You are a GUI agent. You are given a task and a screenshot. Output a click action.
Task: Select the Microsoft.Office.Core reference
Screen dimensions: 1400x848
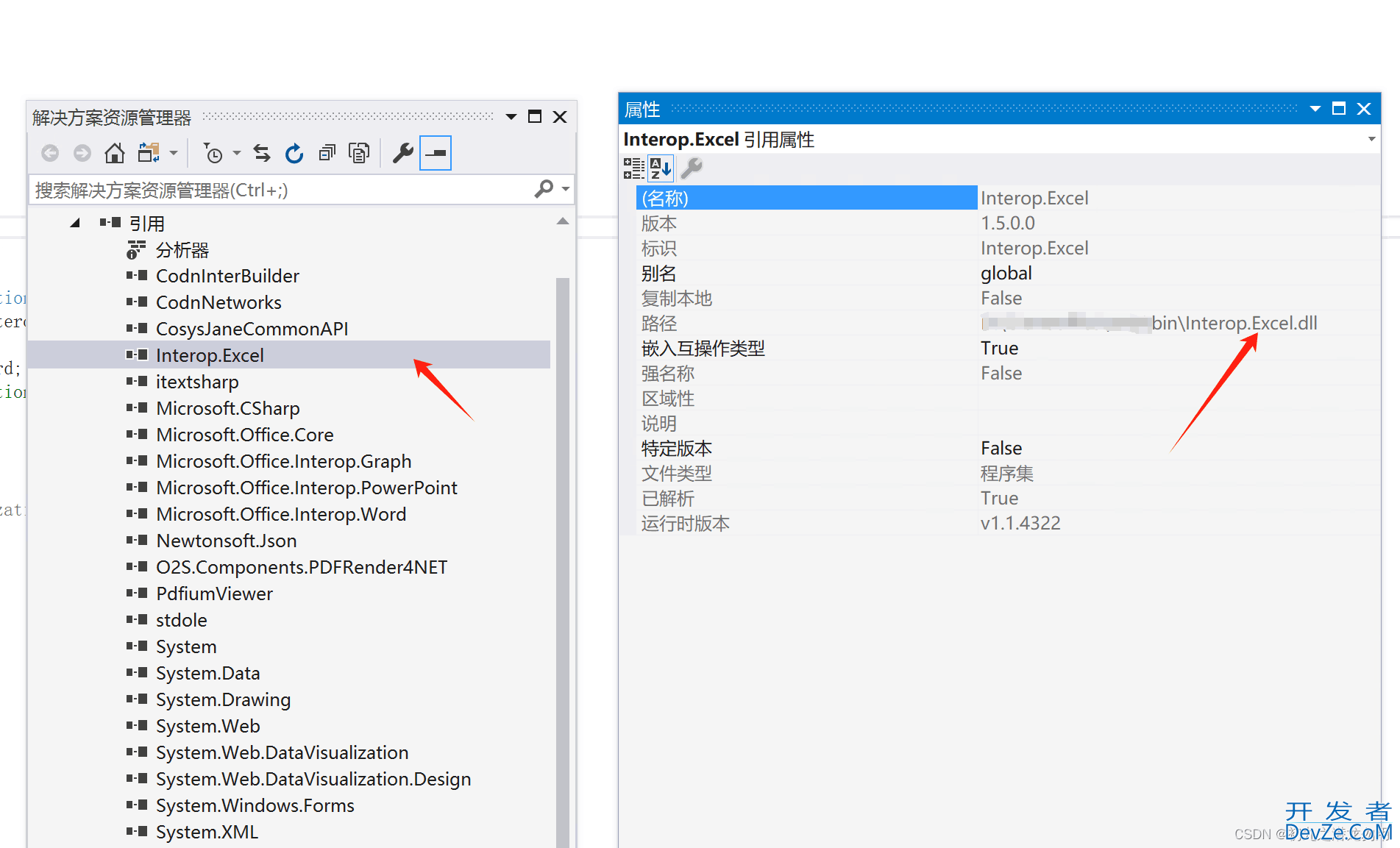tap(245, 435)
